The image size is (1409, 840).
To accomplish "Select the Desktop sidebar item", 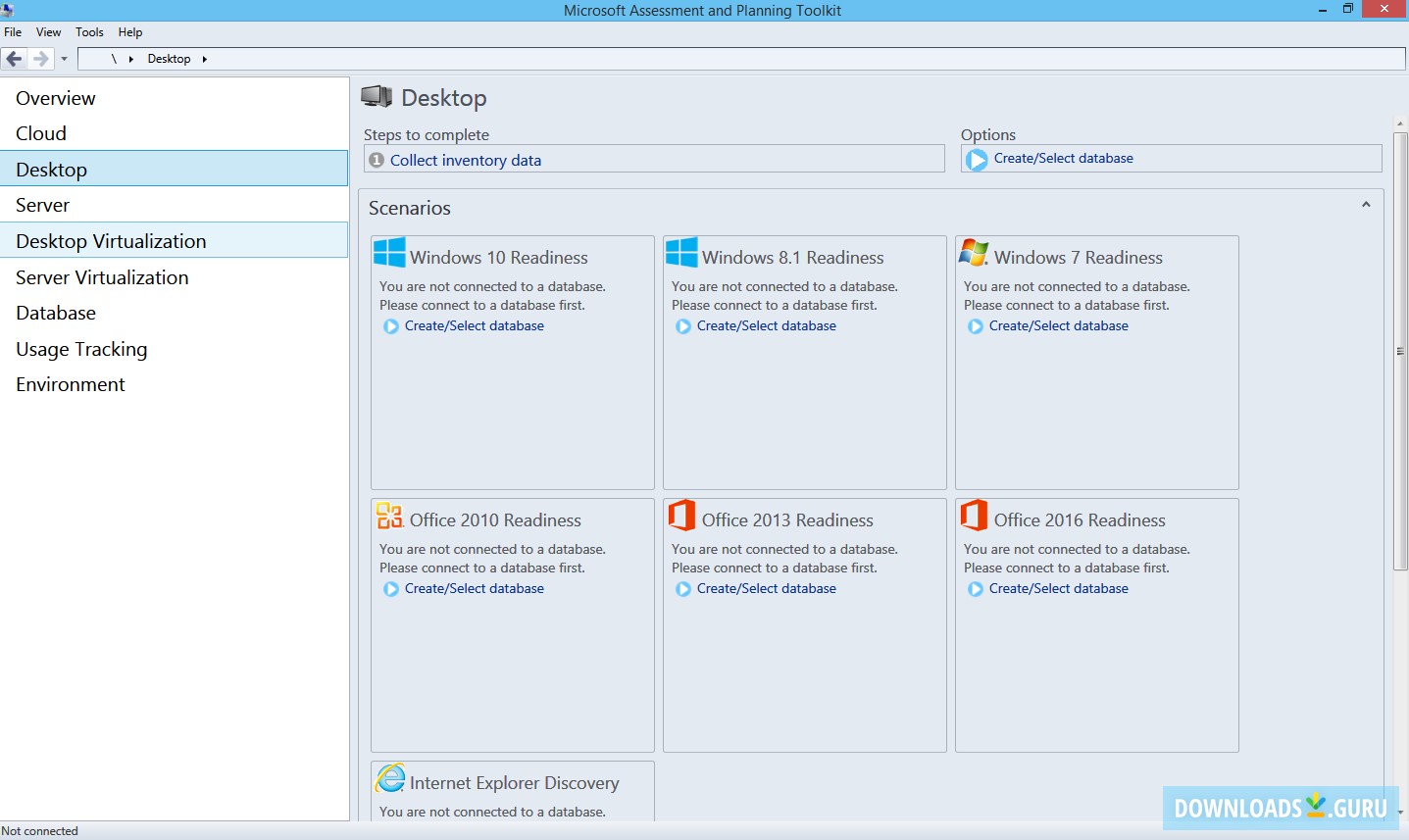I will (x=175, y=169).
